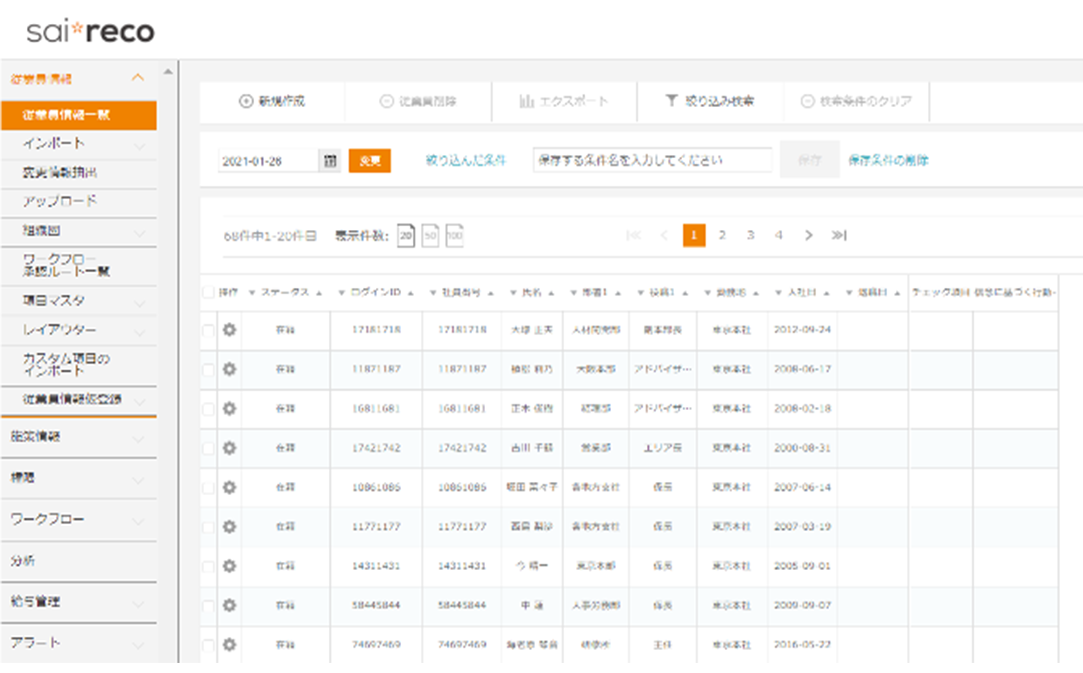
Task: Set display count to 100 per page
Action: pos(454,236)
